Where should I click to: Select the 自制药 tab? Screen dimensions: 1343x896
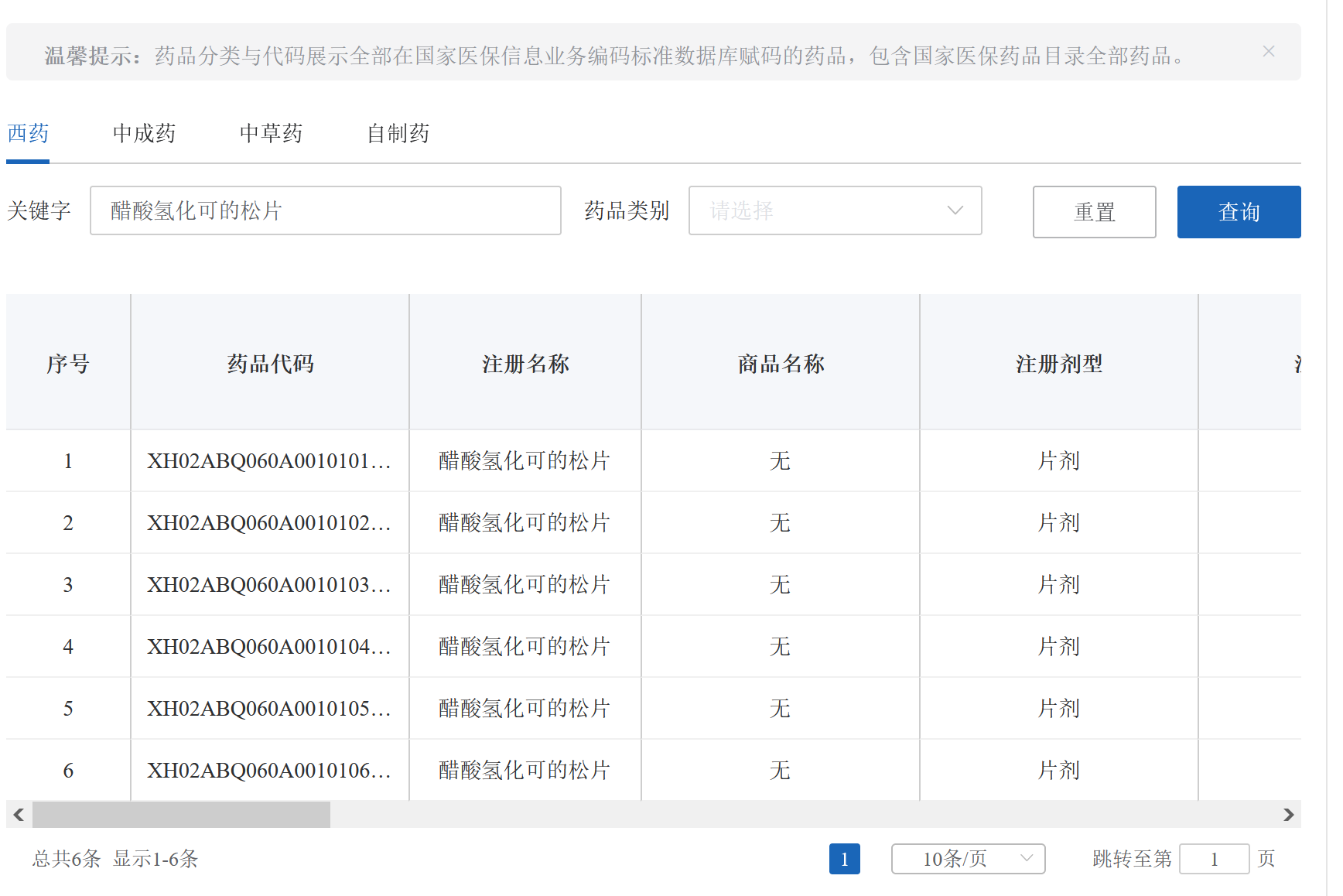click(x=398, y=133)
